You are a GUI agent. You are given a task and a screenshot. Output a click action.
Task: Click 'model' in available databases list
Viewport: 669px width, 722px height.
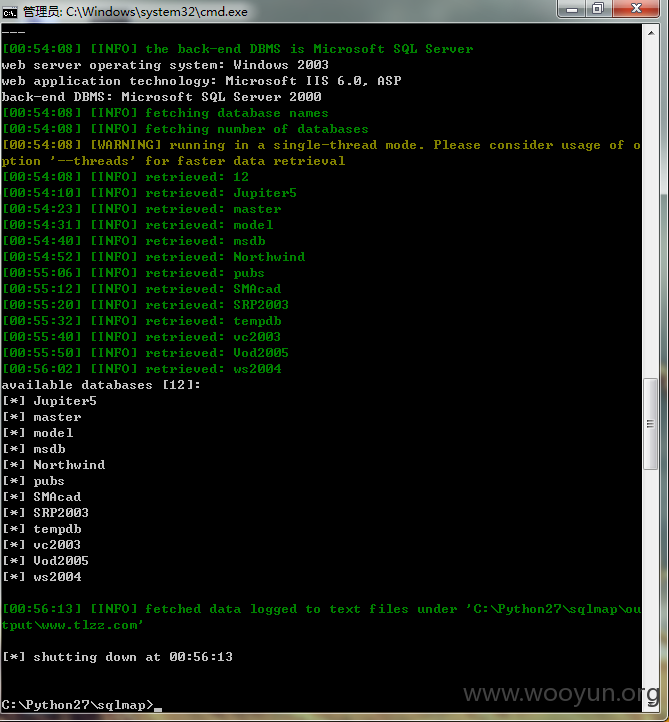click(x=53, y=433)
